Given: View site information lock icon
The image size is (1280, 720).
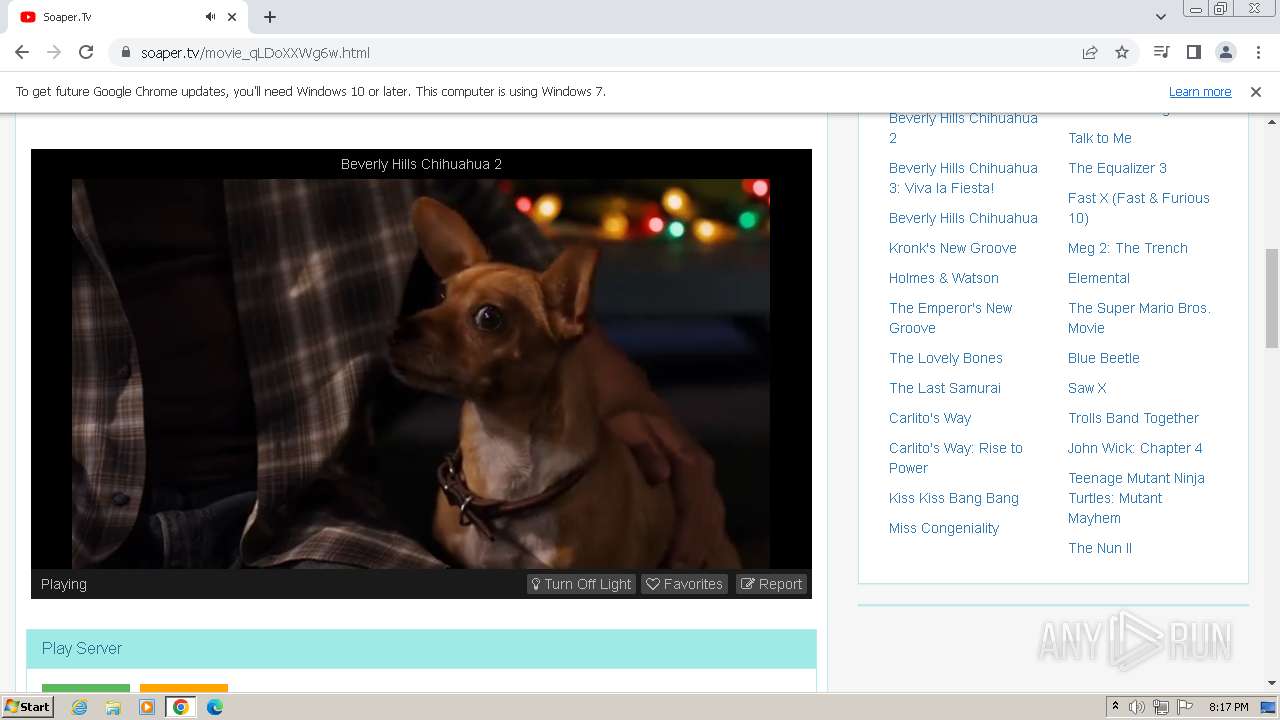Looking at the screenshot, I should click(126, 53).
